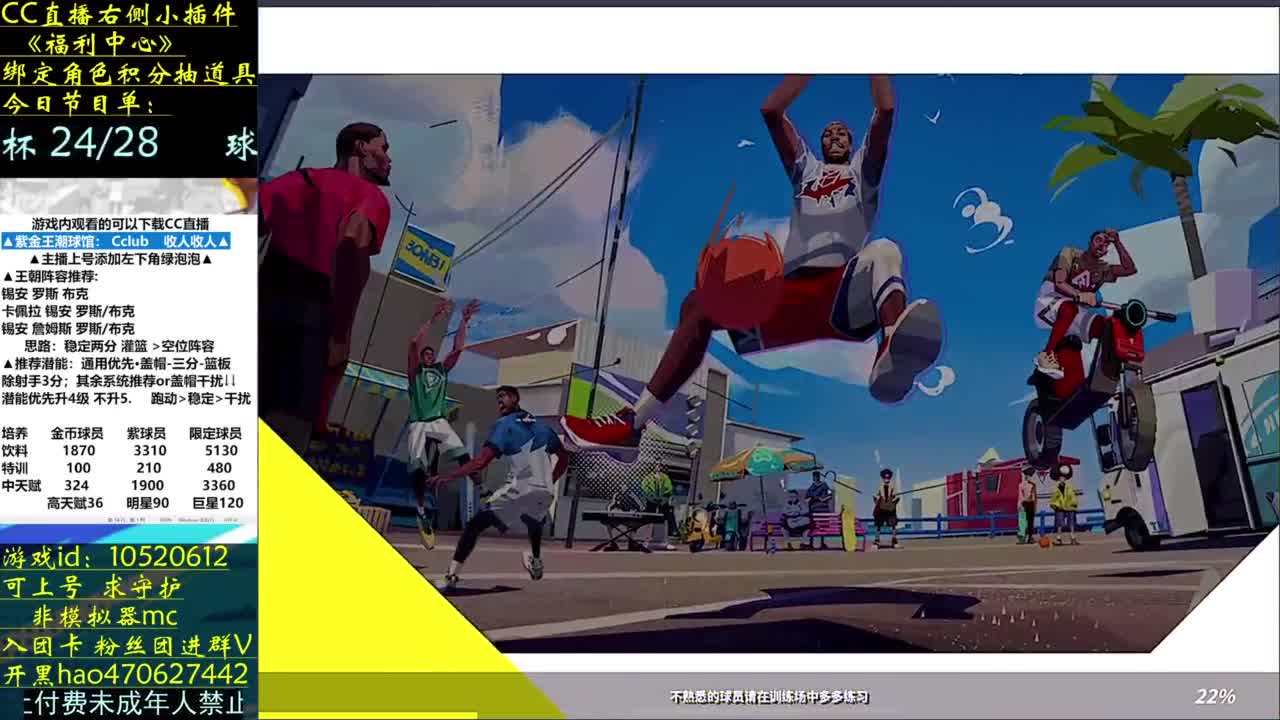Click the loading tip about practicing in 训练场
The height and width of the screenshot is (720, 1280).
[769, 697]
